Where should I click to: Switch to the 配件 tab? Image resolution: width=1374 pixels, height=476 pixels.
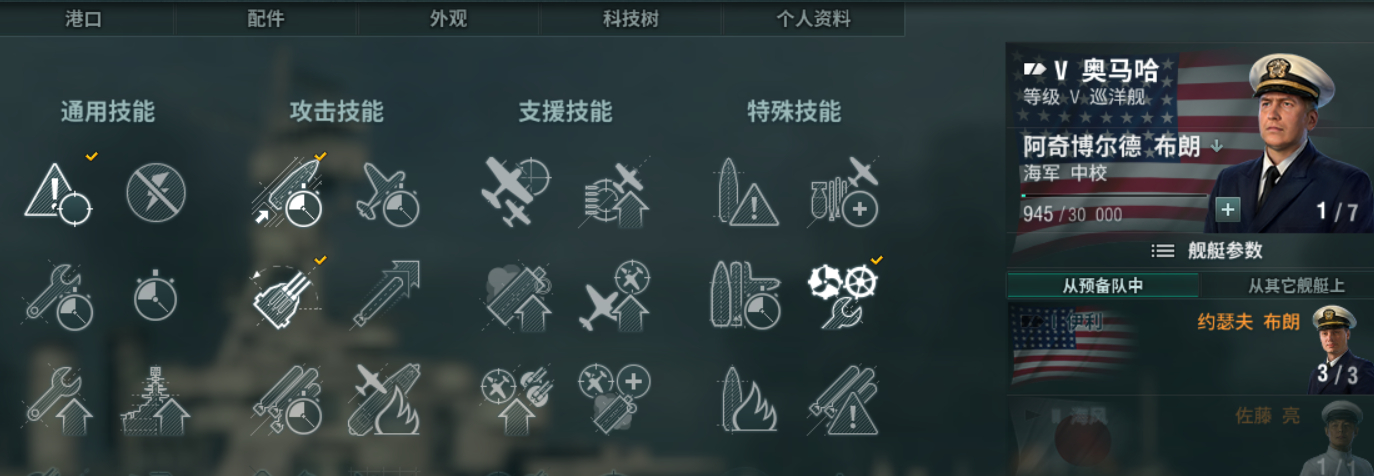[265, 19]
